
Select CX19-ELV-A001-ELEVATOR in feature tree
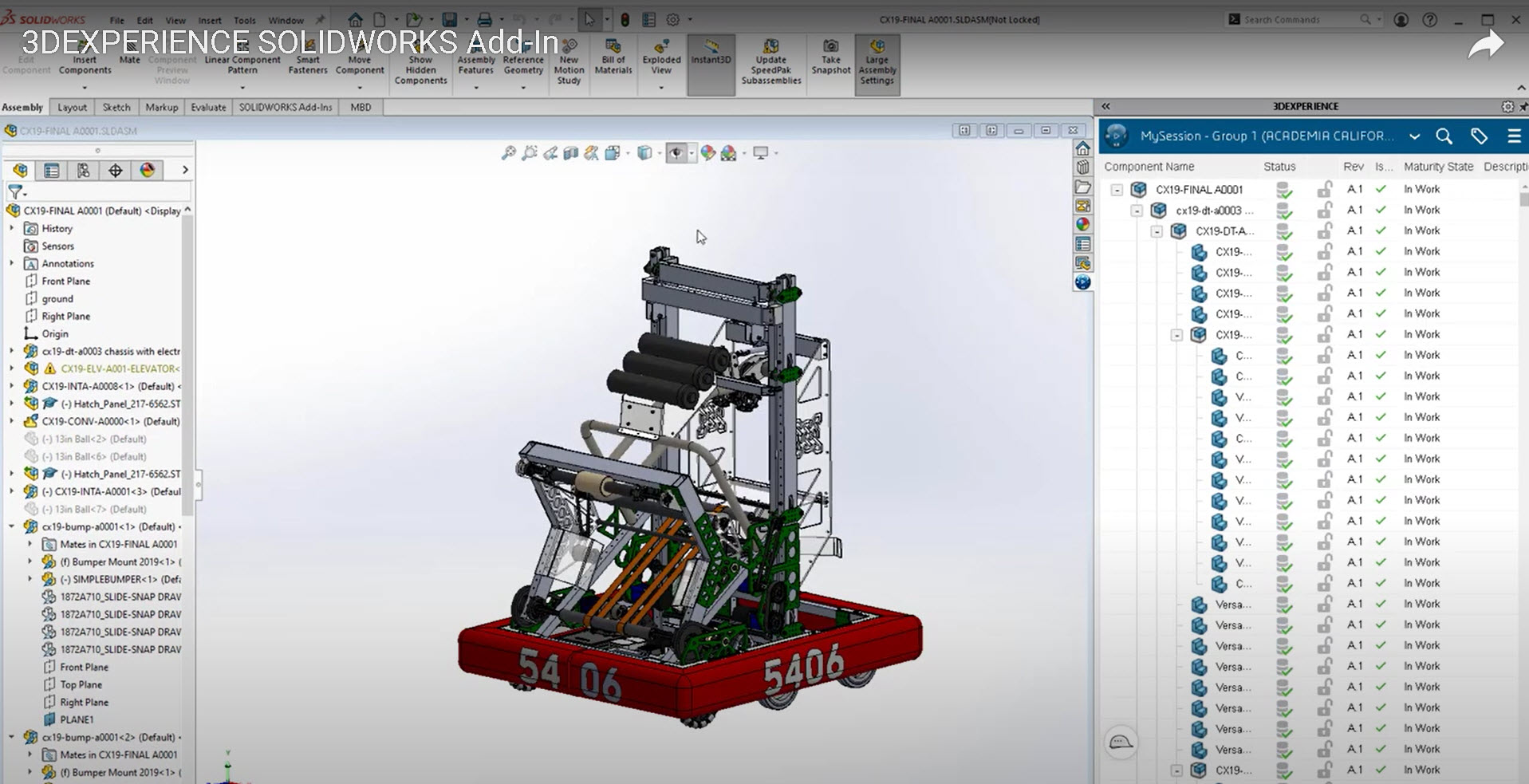(120, 368)
